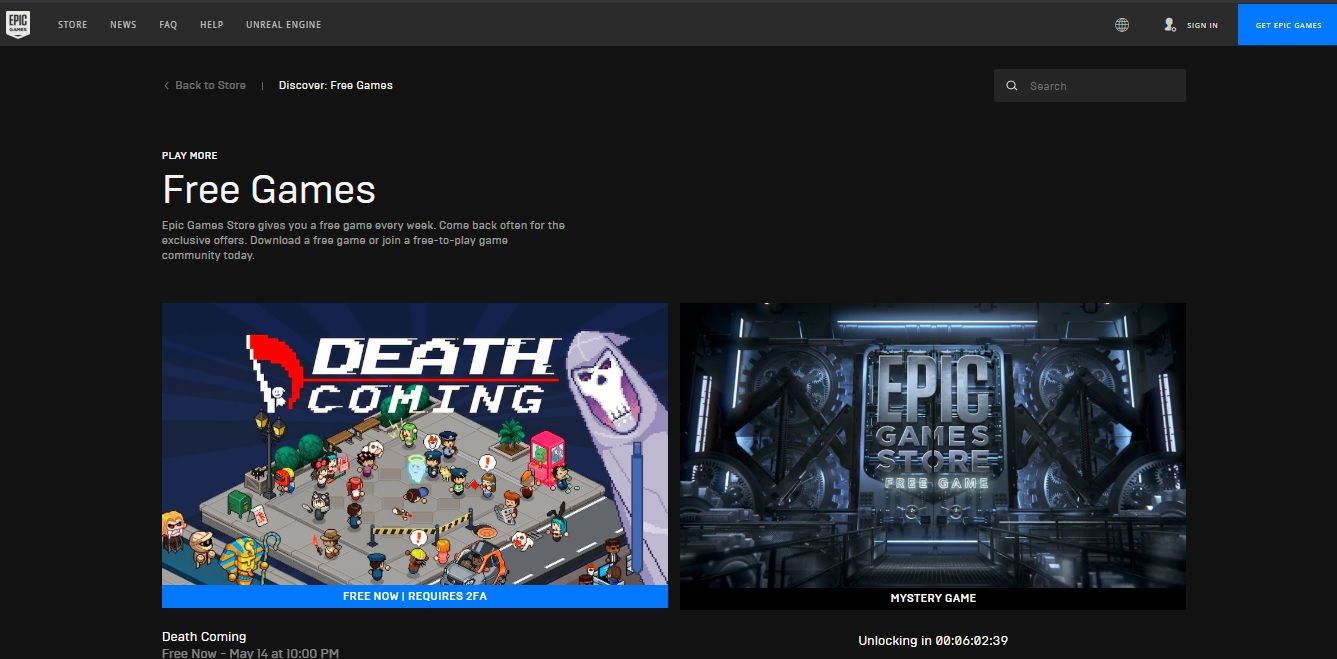
Task: Open the UNREAL ENGINE menu item
Action: pos(284,25)
